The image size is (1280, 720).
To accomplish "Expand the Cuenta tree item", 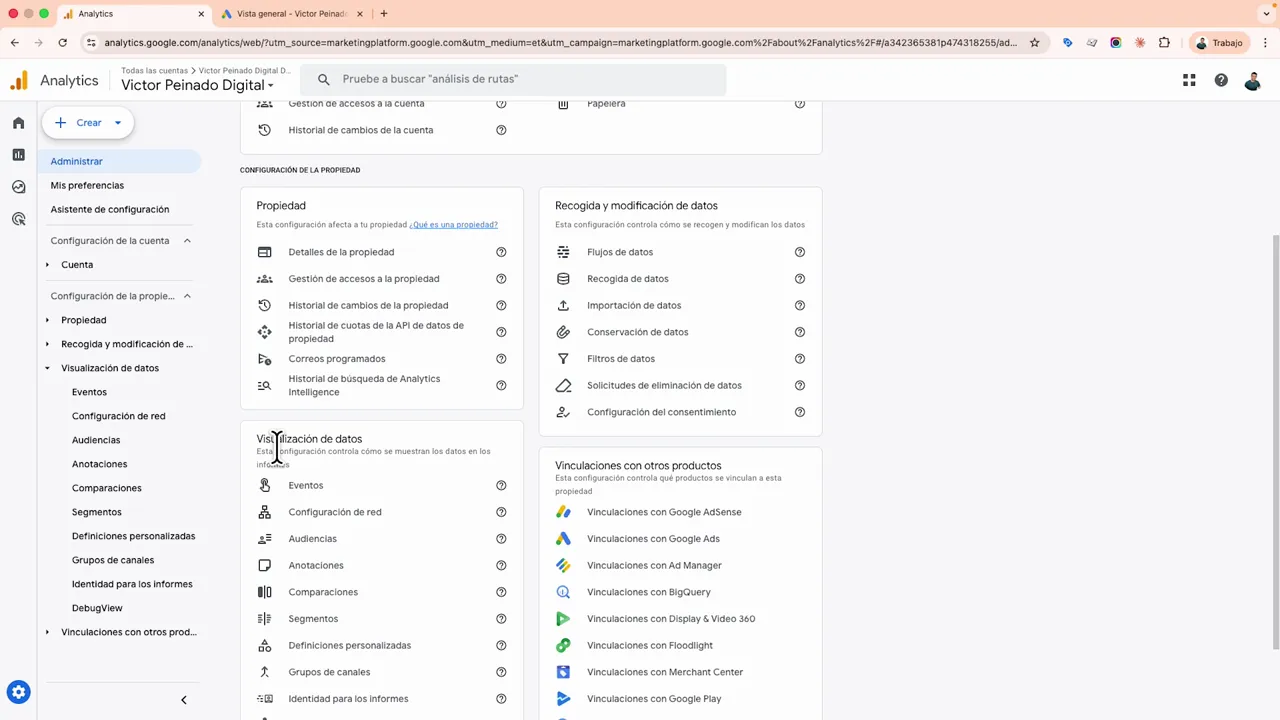I will pos(47,265).
